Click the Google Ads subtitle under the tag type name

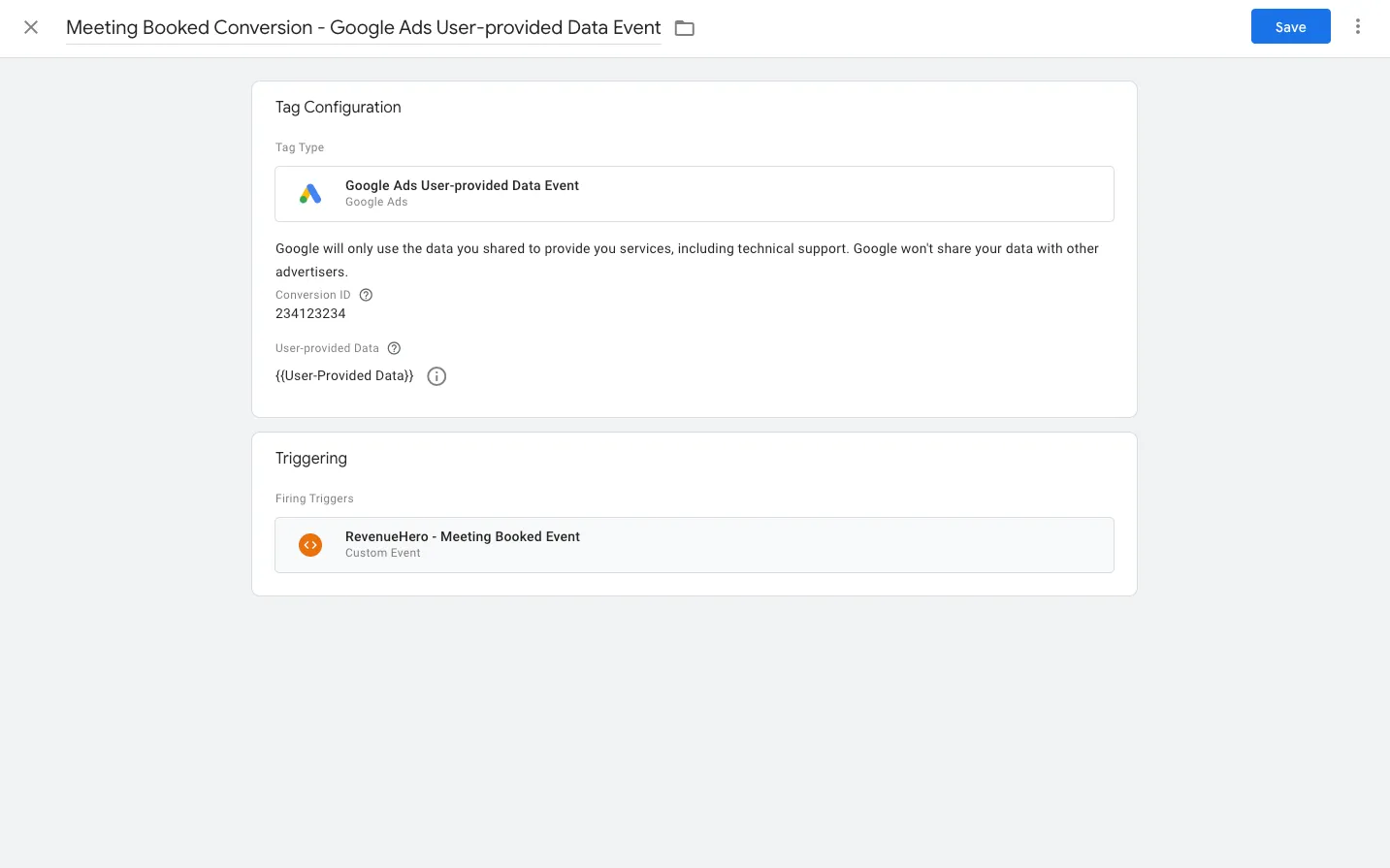[376, 202]
